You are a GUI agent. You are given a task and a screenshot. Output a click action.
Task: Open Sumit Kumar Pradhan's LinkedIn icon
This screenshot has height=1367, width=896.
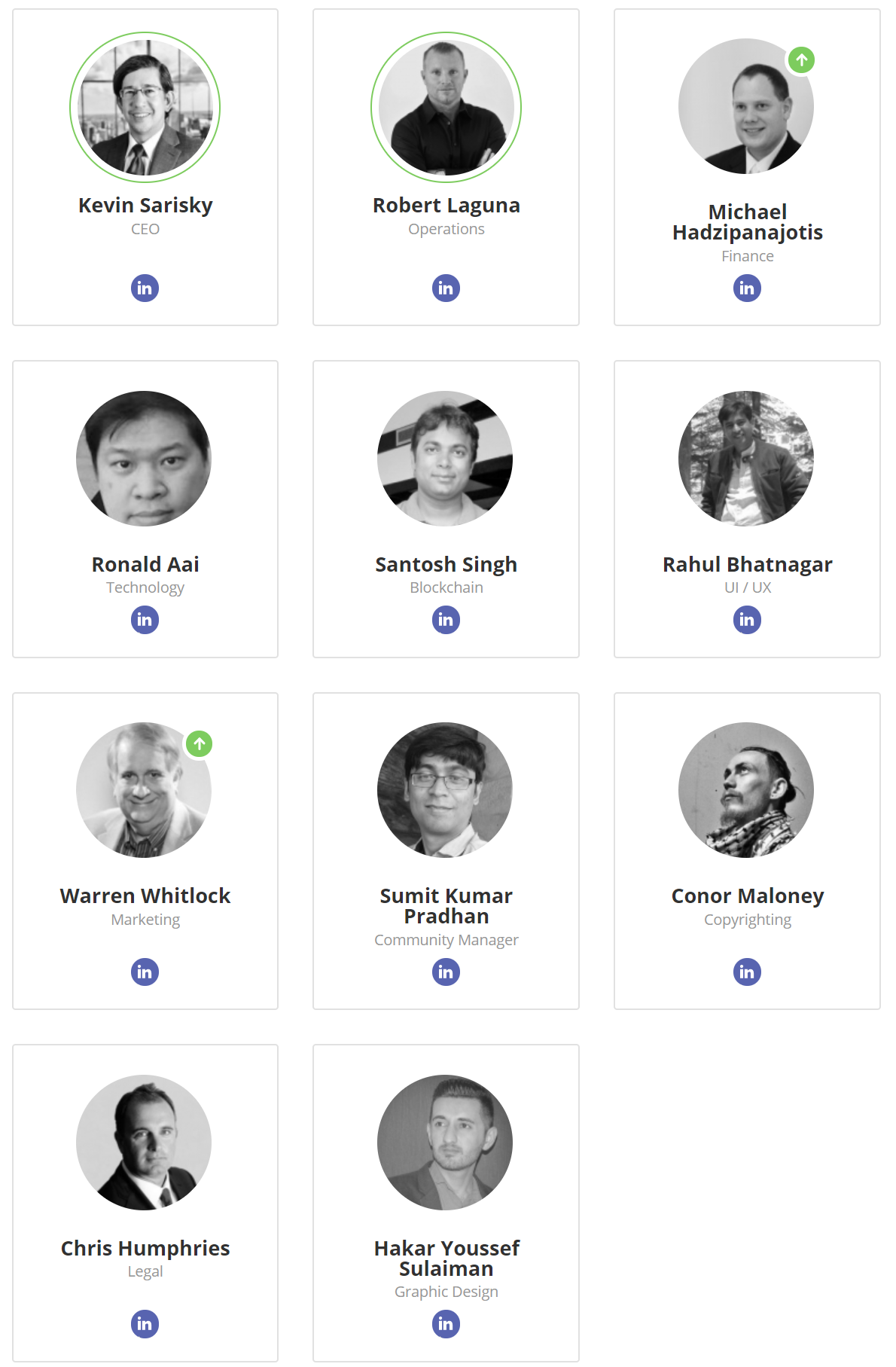tap(446, 972)
